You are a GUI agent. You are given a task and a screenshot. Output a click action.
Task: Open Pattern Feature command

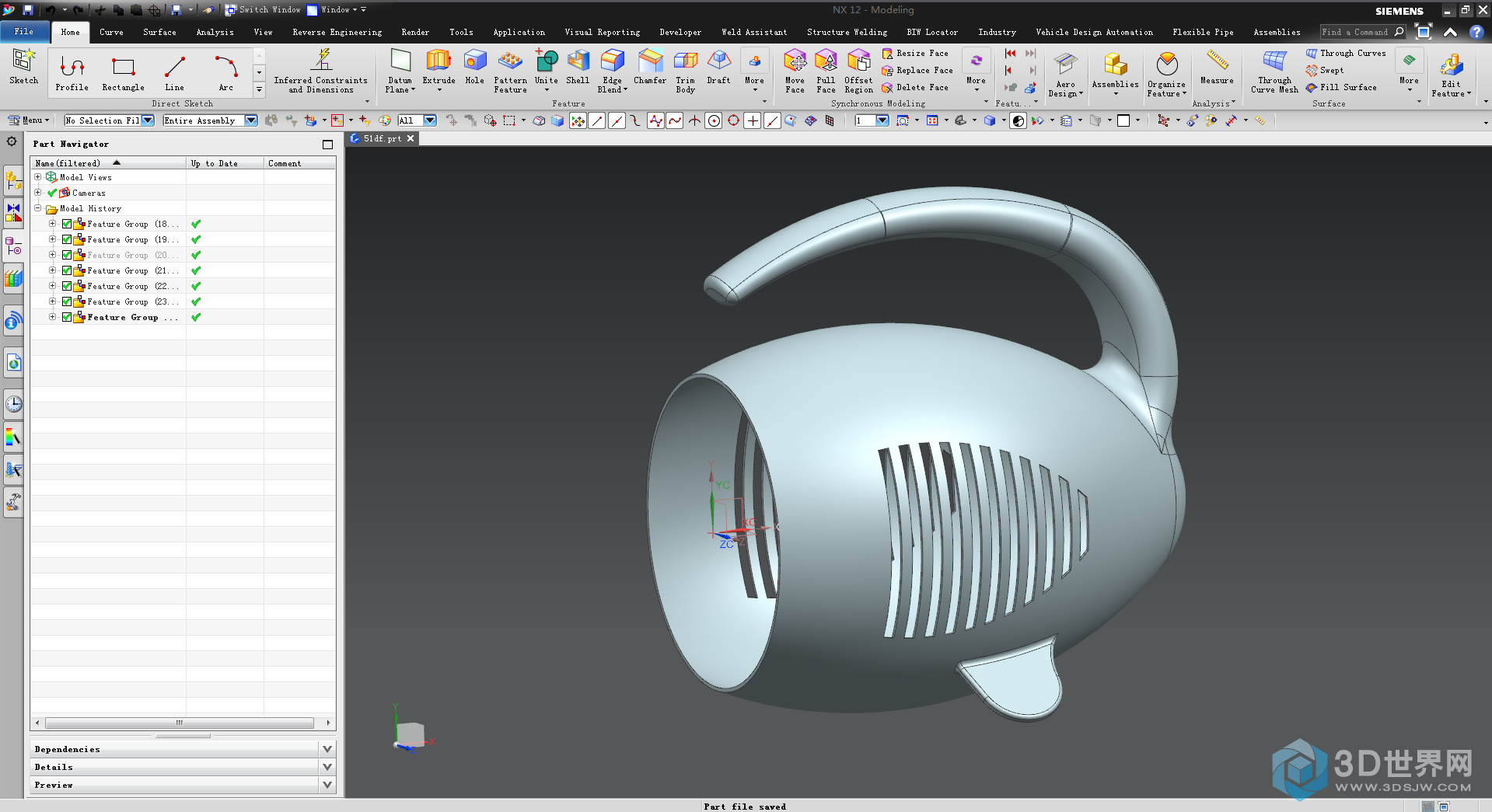(x=510, y=71)
